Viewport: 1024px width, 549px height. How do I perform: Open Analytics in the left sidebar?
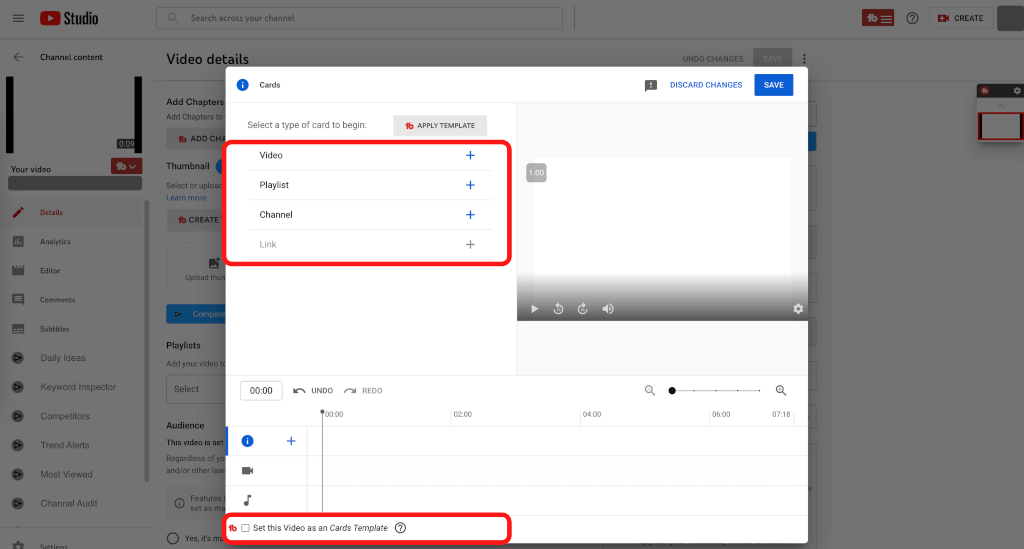coord(55,242)
